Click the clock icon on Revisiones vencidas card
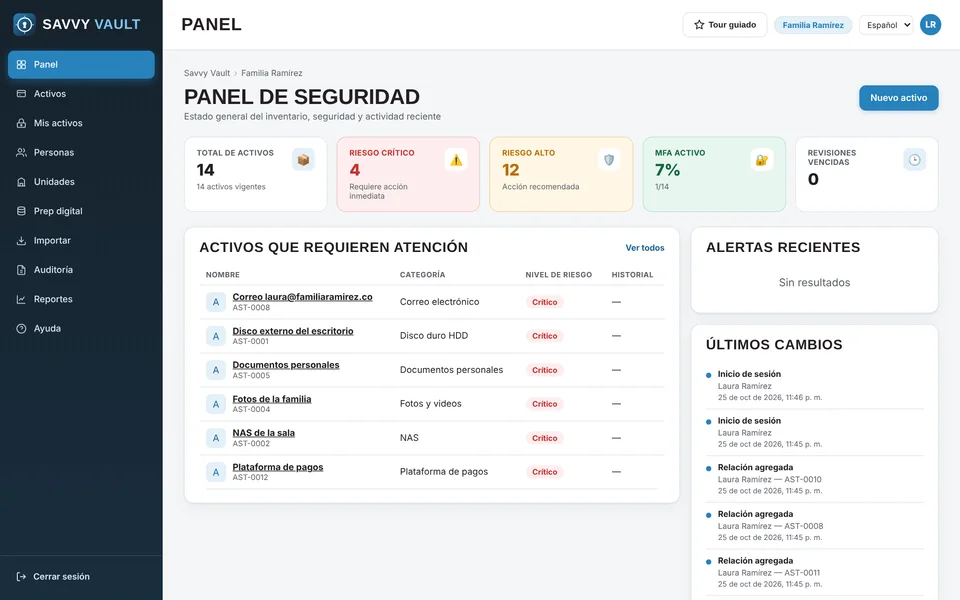 pos(914,160)
